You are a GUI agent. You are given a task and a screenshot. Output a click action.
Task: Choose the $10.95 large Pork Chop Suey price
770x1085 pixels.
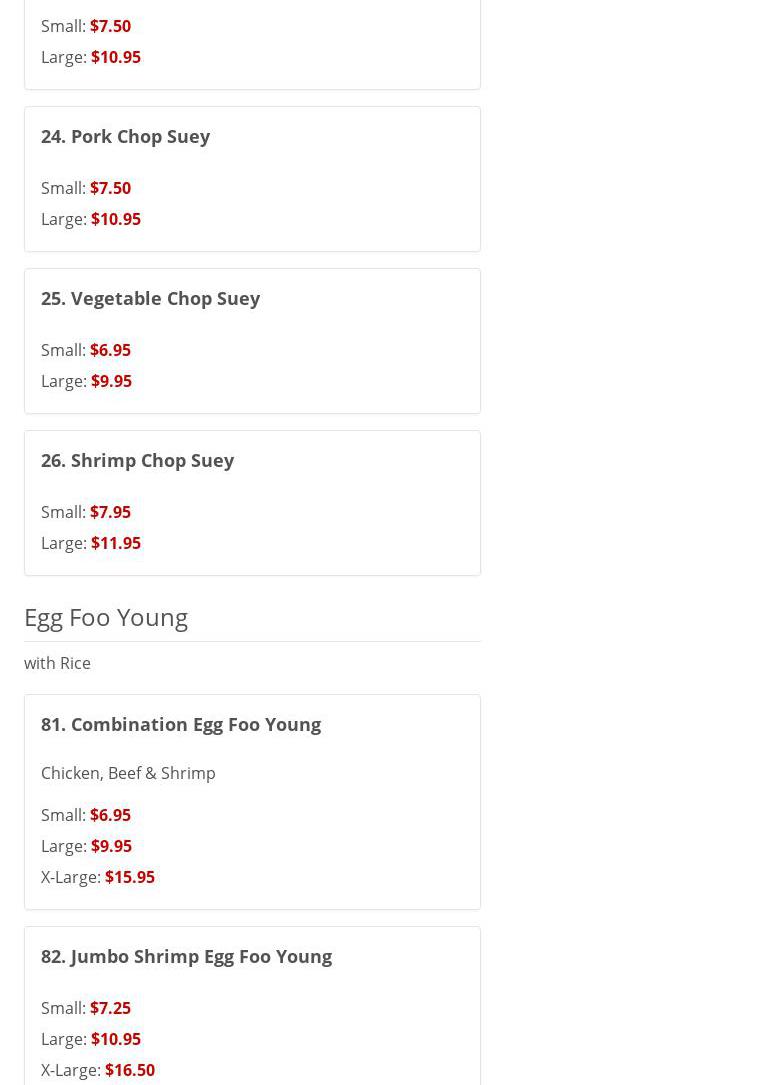pos(116,219)
